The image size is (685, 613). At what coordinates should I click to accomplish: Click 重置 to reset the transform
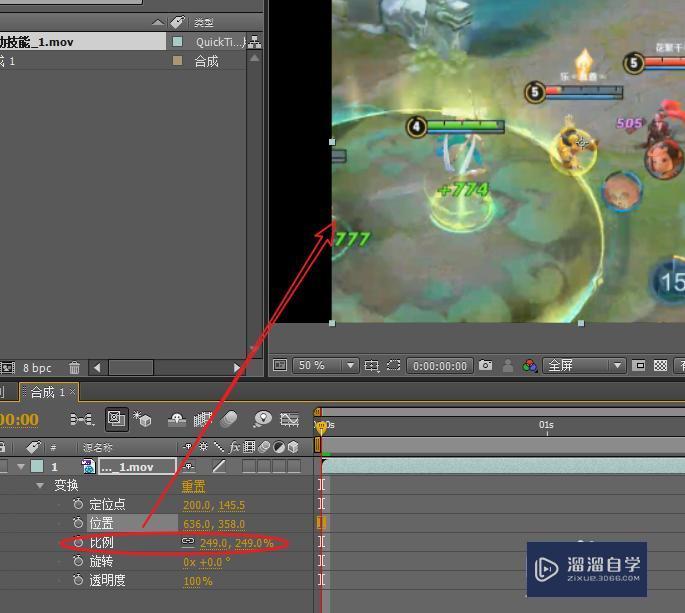click(x=193, y=486)
